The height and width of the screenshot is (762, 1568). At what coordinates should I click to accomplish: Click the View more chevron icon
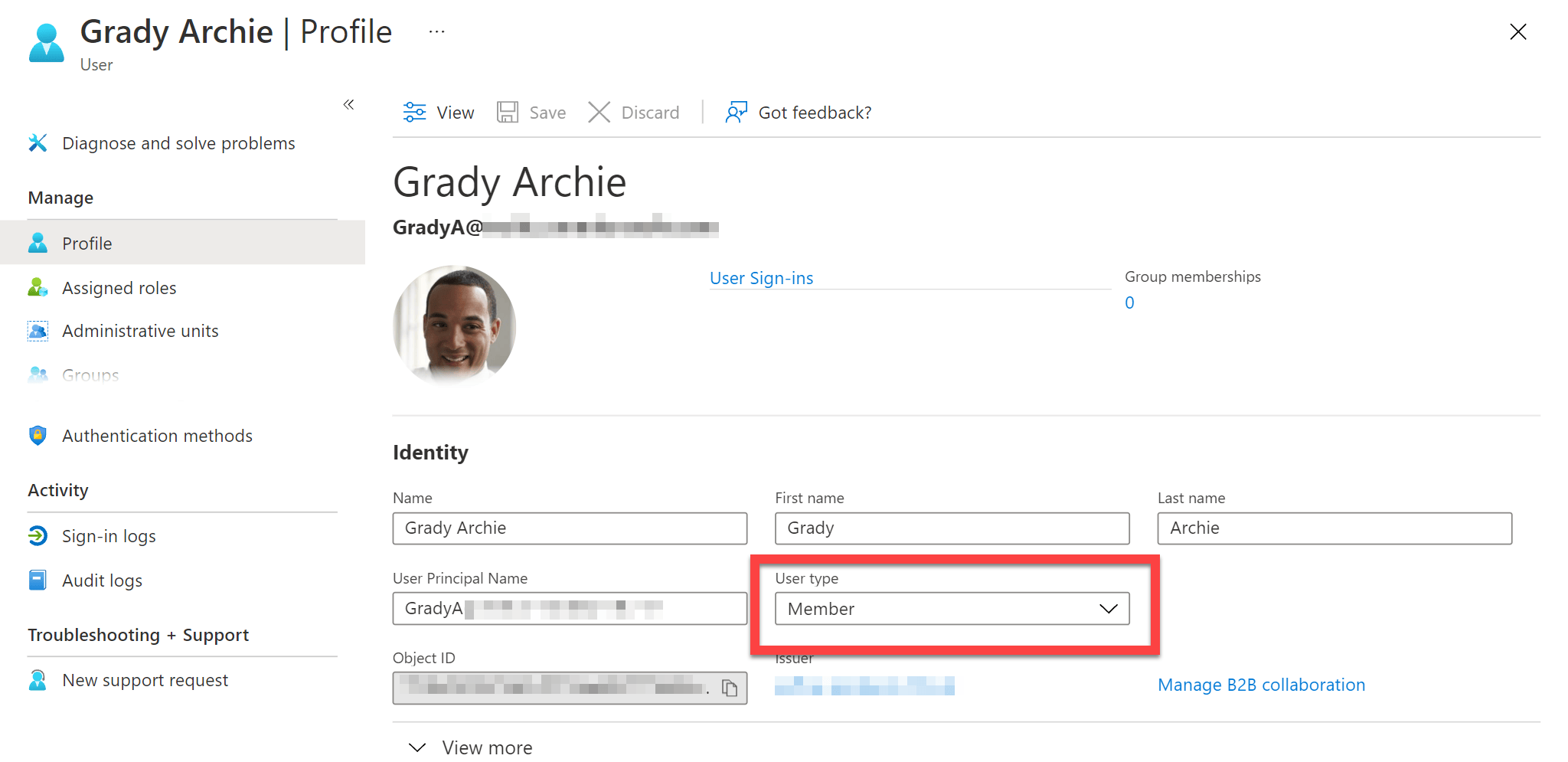[417, 747]
